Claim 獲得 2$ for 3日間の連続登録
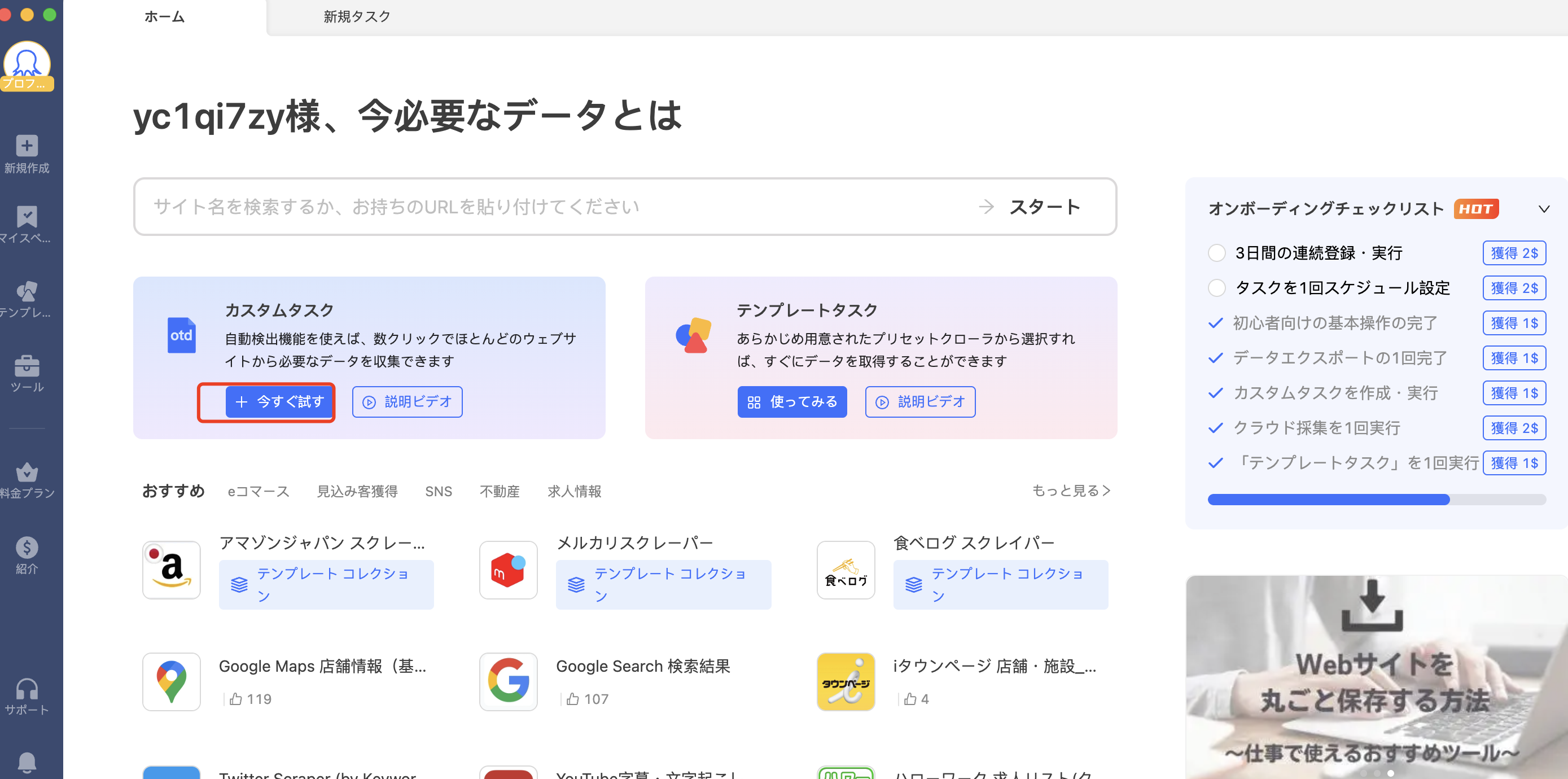 [1514, 252]
